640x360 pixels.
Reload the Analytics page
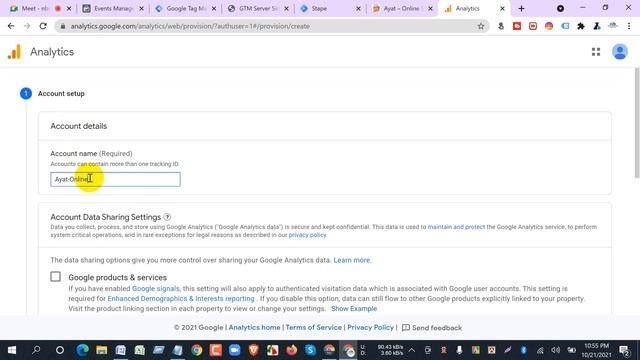43,26
